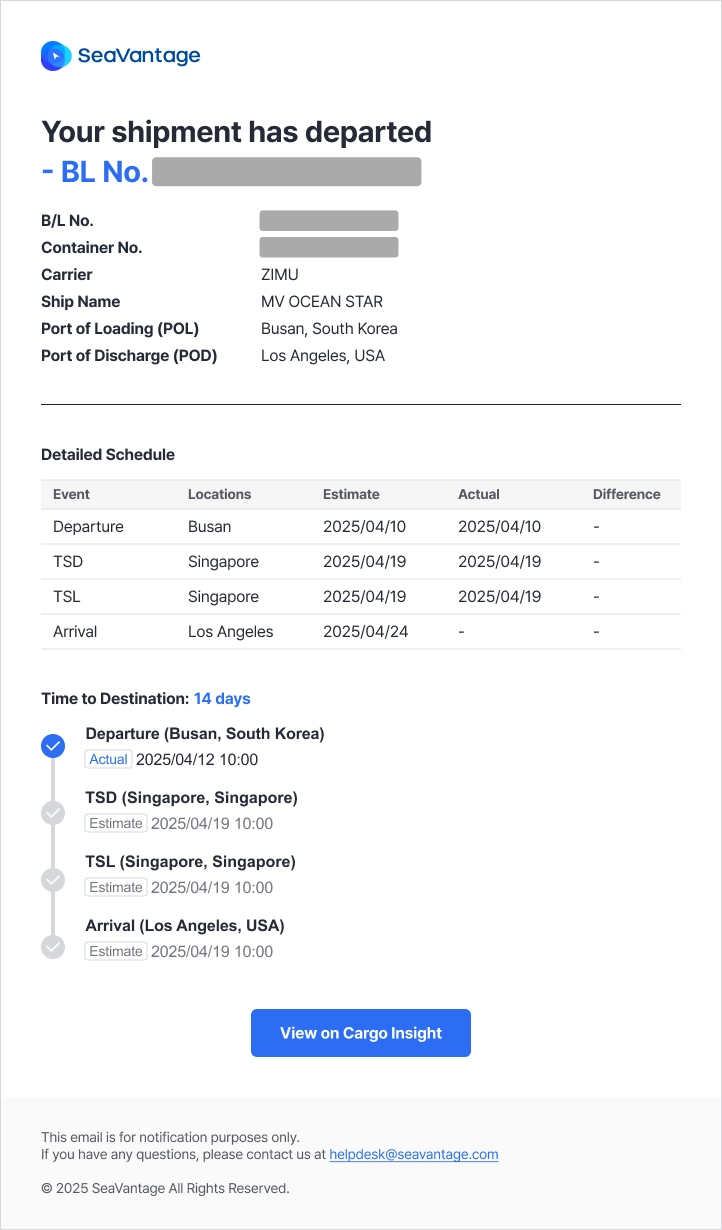Click the Locations column header

(x=219, y=494)
